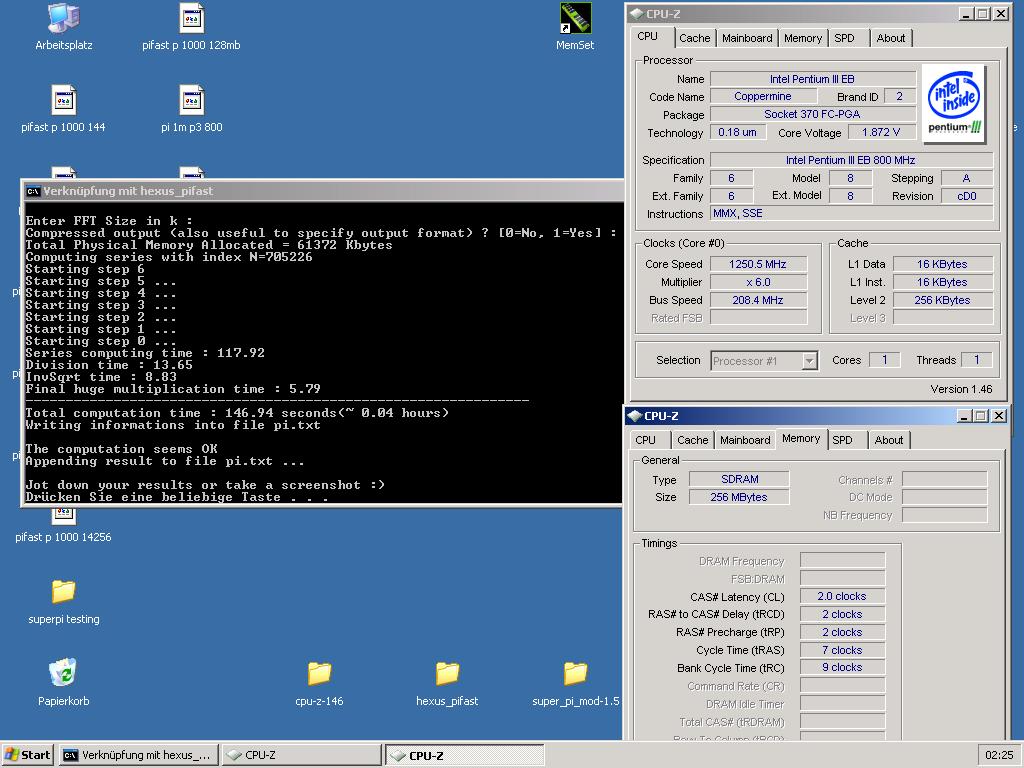Screen dimensions: 1024x768
Task: Click the Coppermine code name field
Action: pyautogui.click(x=762, y=97)
